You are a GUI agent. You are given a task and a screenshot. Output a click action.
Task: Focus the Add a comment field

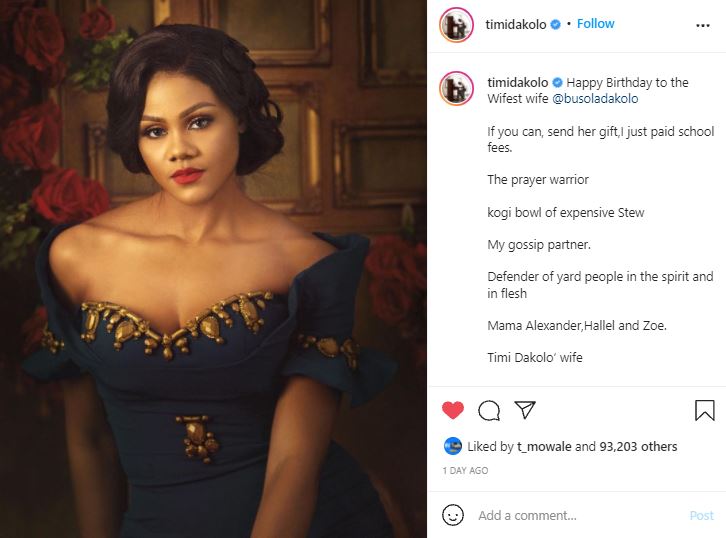[570, 516]
